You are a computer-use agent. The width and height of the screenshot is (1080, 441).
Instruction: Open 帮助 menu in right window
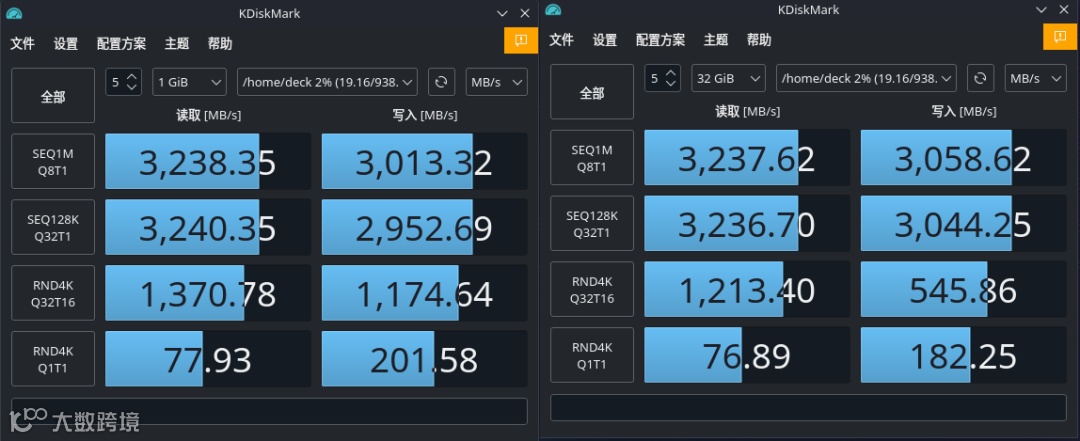click(x=760, y=40)
